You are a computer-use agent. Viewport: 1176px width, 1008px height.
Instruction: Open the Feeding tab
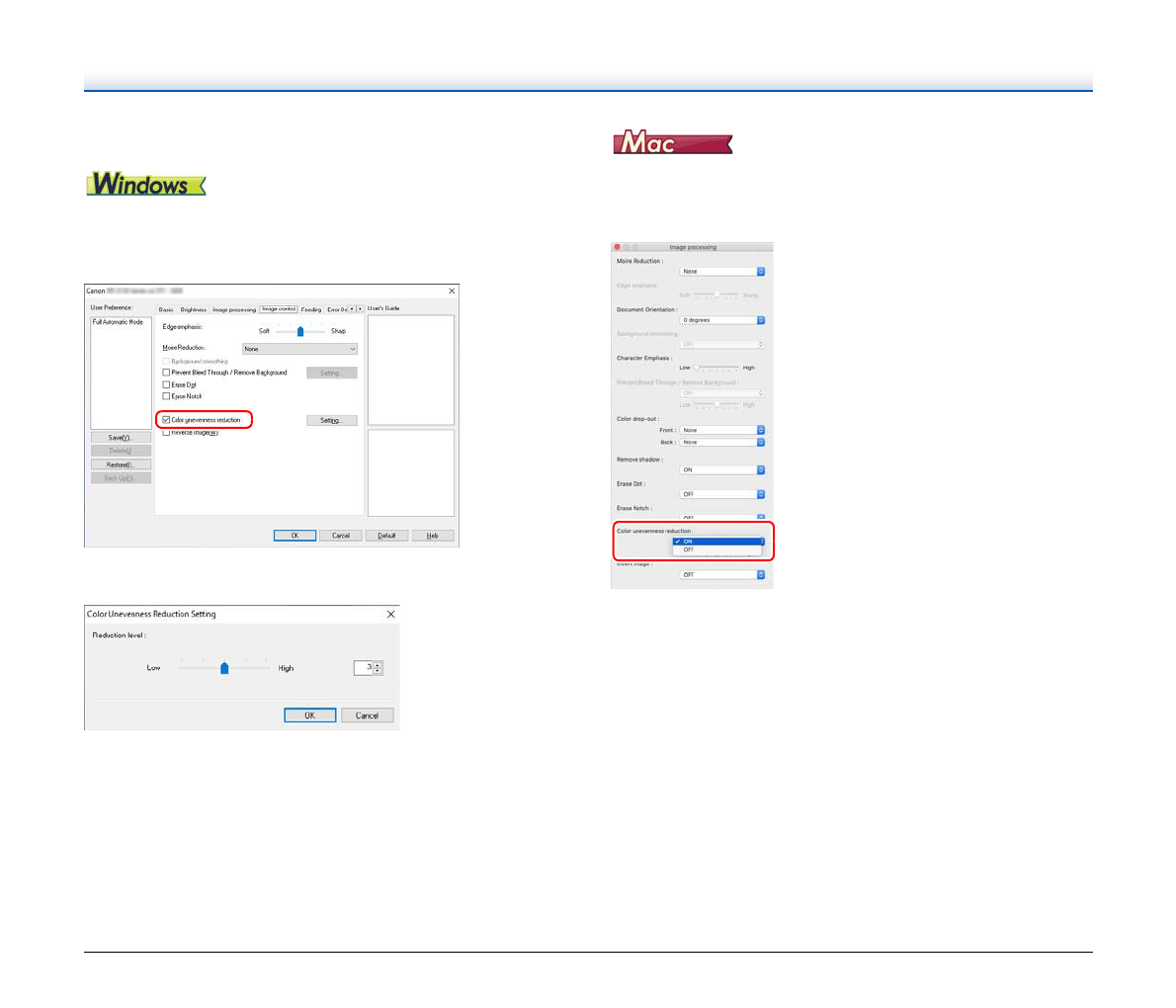[x=311, y=309]
